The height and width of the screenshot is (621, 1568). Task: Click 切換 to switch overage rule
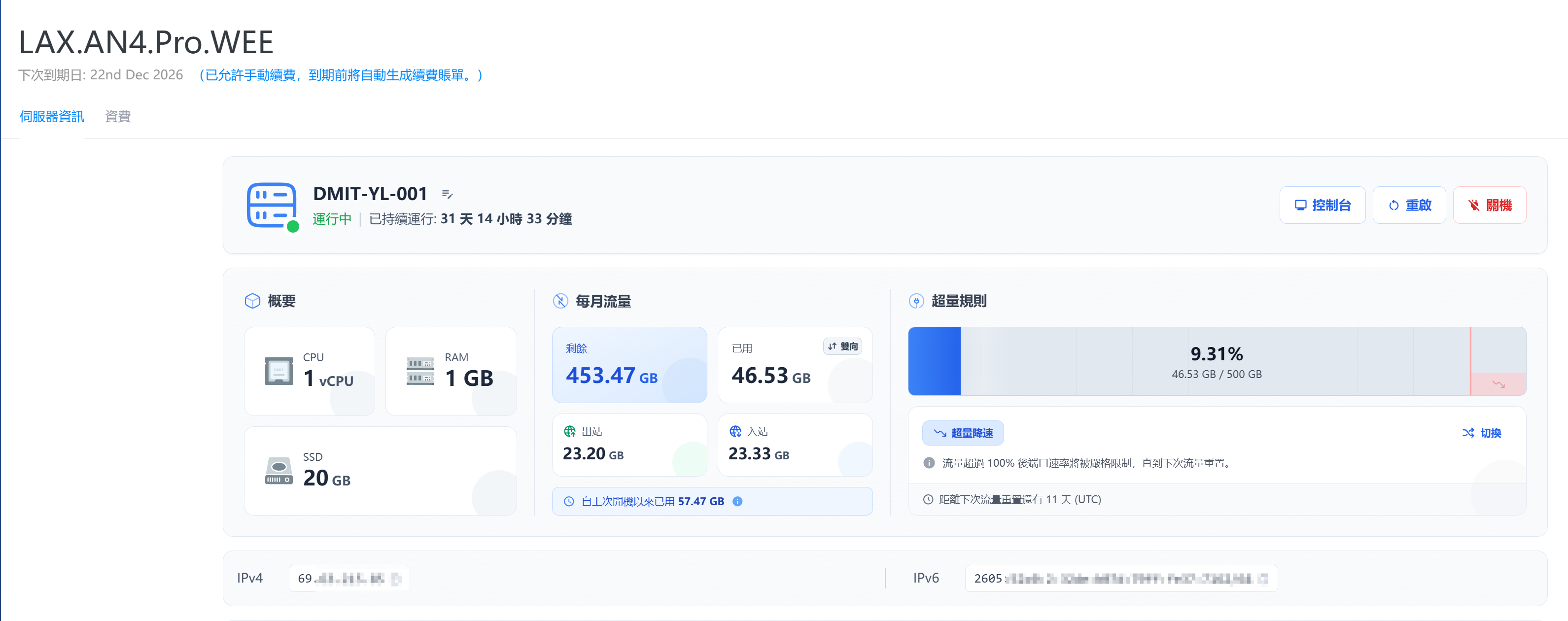tap(1482, 433)
